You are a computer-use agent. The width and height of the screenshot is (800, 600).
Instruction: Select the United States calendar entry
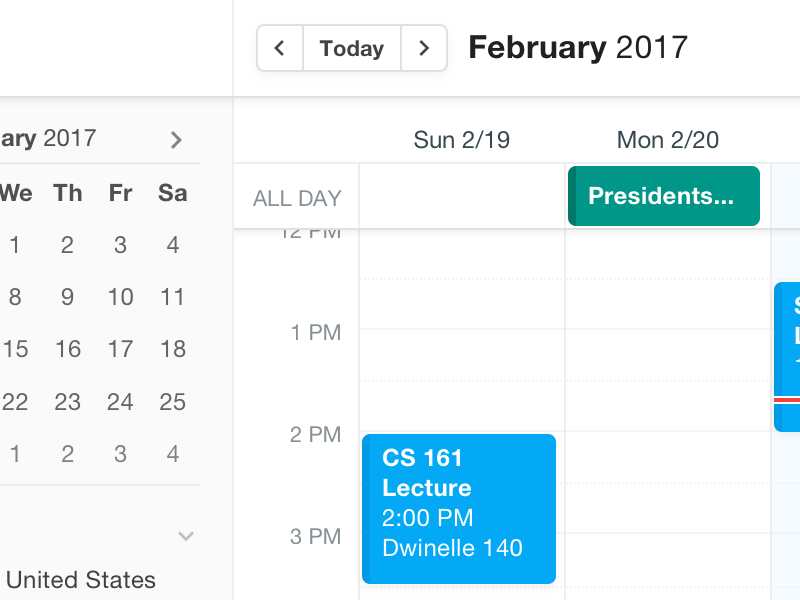click(80, 580)
